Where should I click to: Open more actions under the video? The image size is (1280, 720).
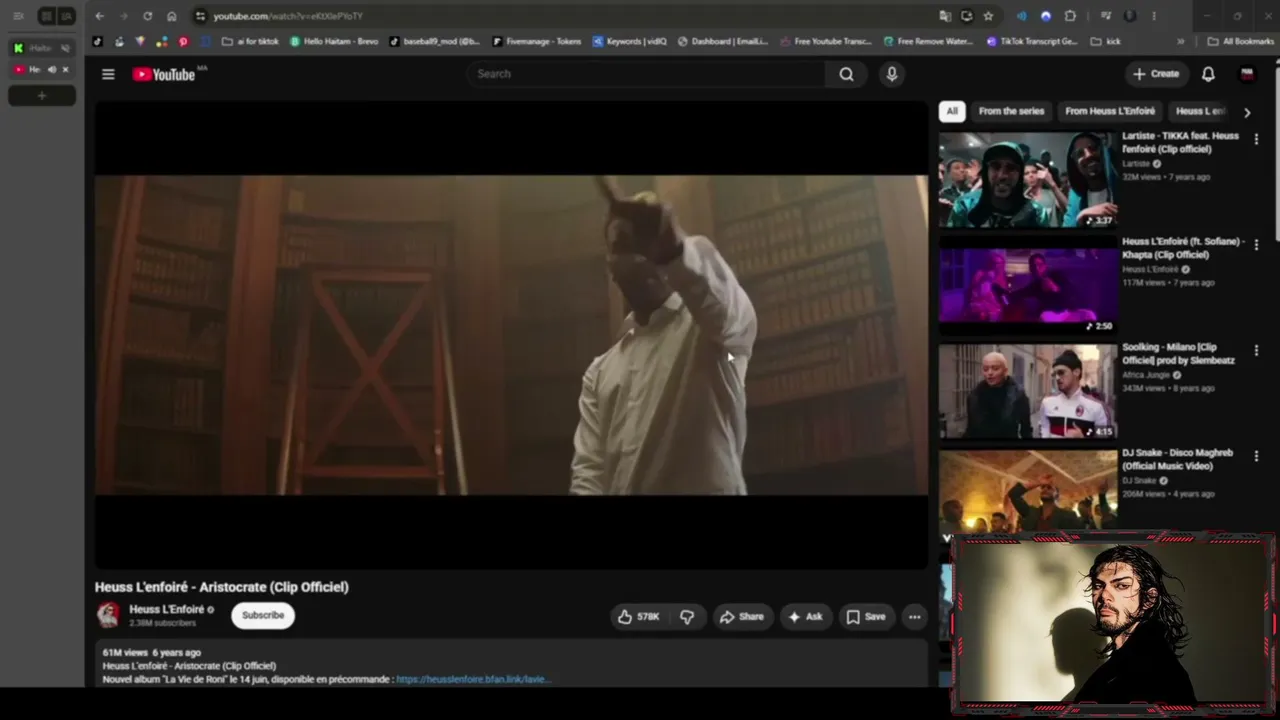pos(914,617)
